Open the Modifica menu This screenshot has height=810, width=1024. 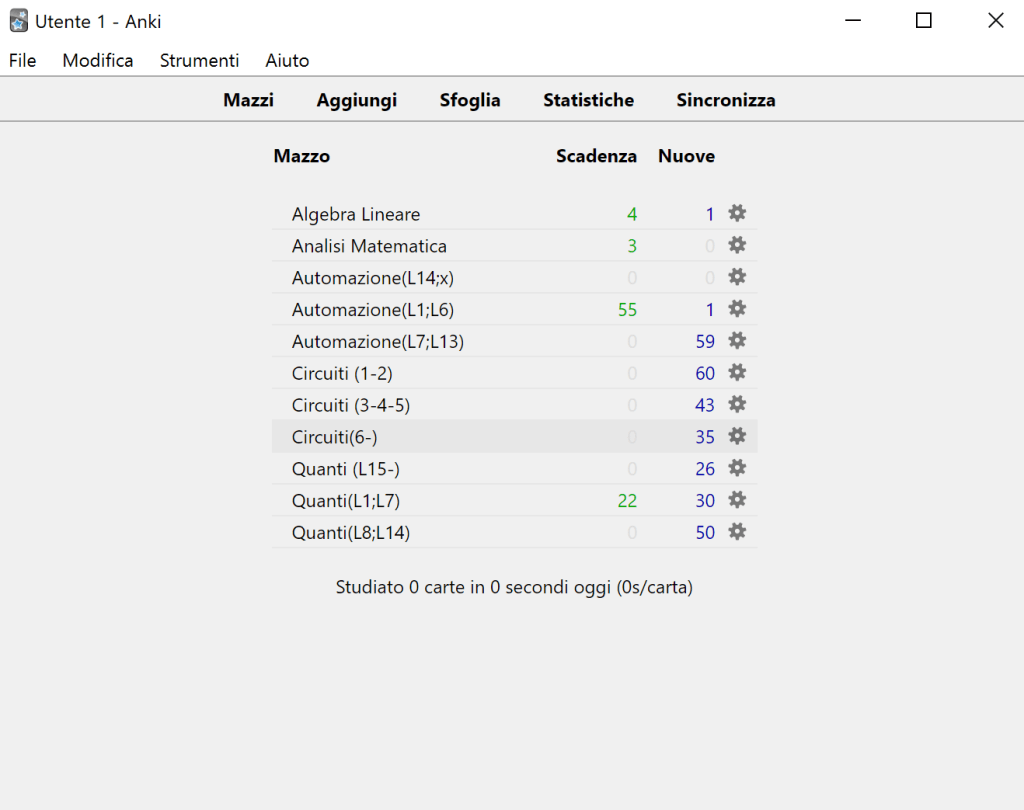click(98, 61)
